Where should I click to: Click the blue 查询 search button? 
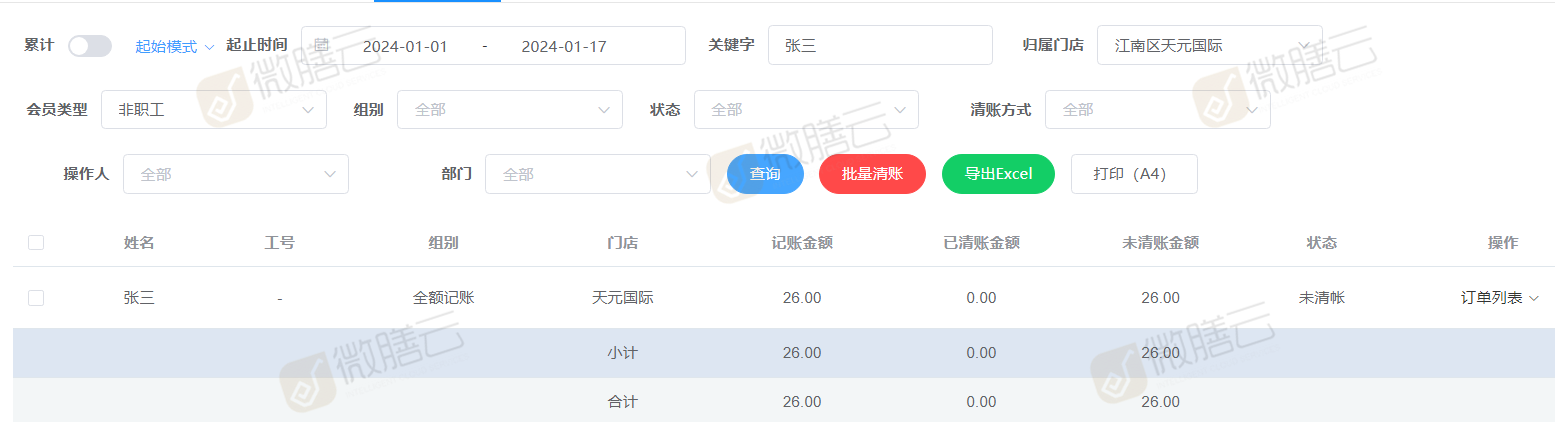coord(765,174)
